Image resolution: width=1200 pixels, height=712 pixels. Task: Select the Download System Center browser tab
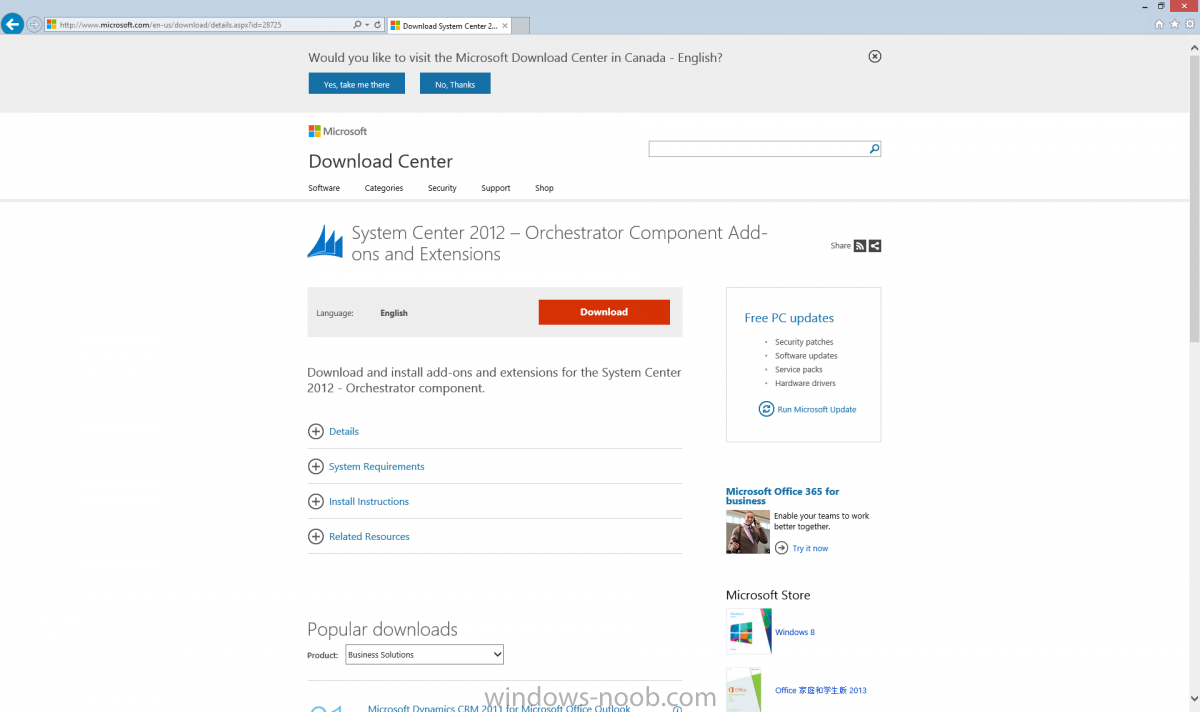tap(449, 25)
